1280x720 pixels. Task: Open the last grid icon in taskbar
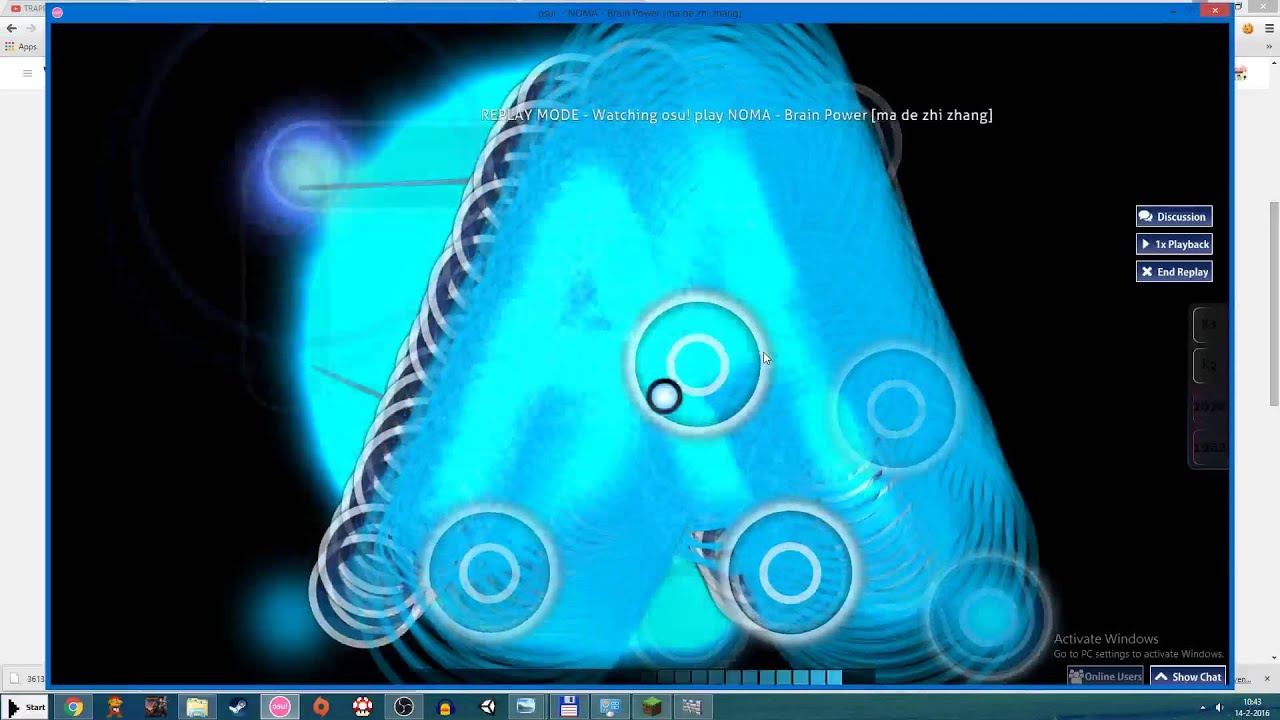click(692, 707)
